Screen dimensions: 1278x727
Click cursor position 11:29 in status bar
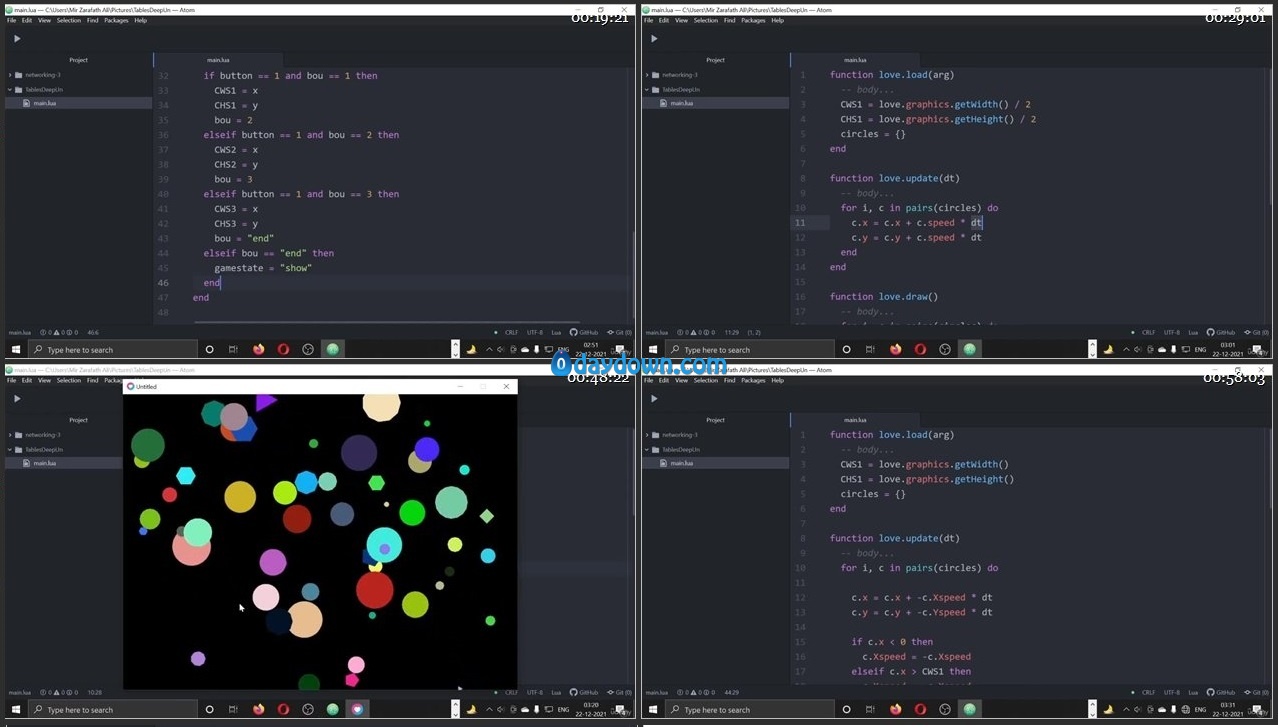[731, 332]
